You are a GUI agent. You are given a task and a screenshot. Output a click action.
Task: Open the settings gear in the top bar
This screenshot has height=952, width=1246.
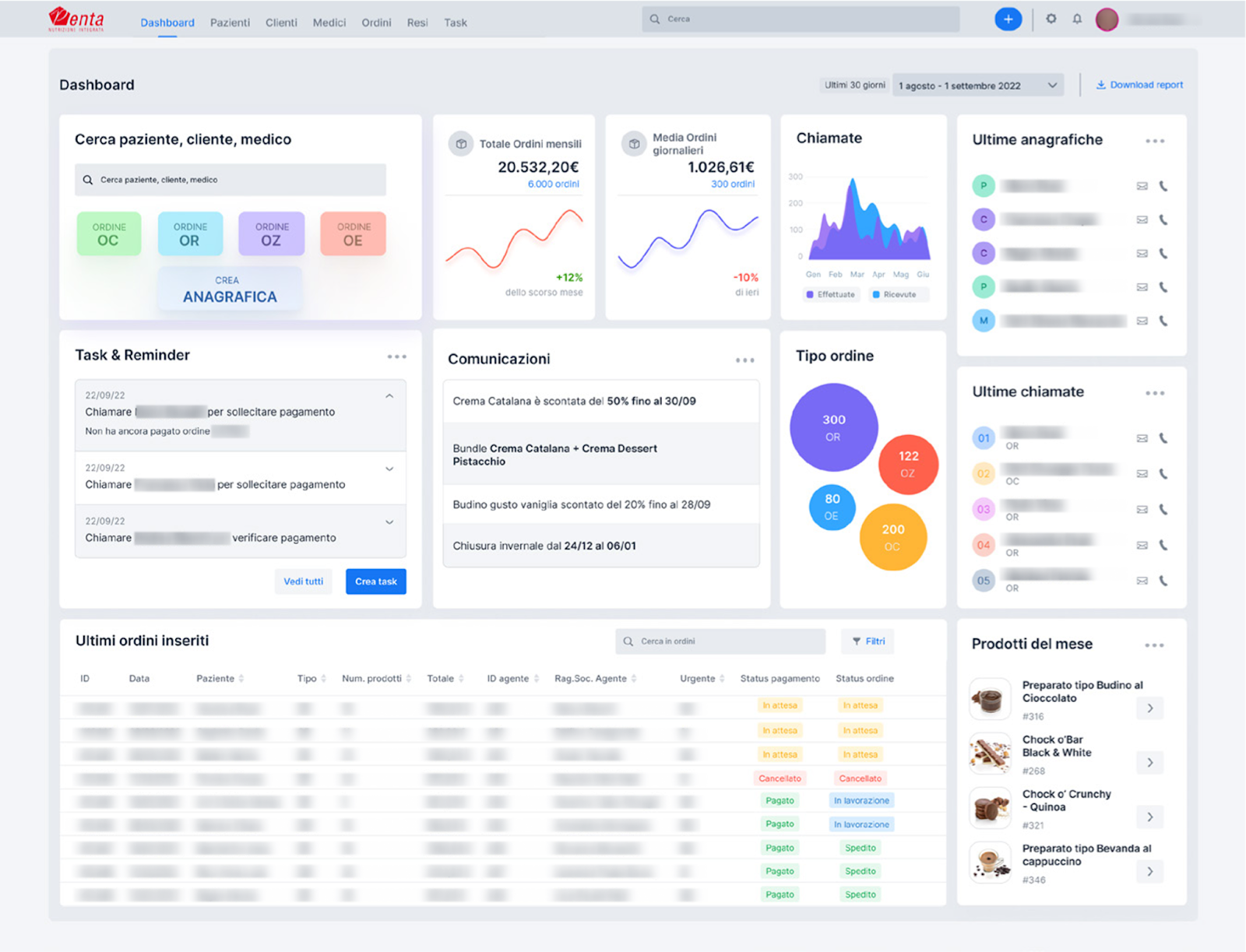tap(1051, 19)
